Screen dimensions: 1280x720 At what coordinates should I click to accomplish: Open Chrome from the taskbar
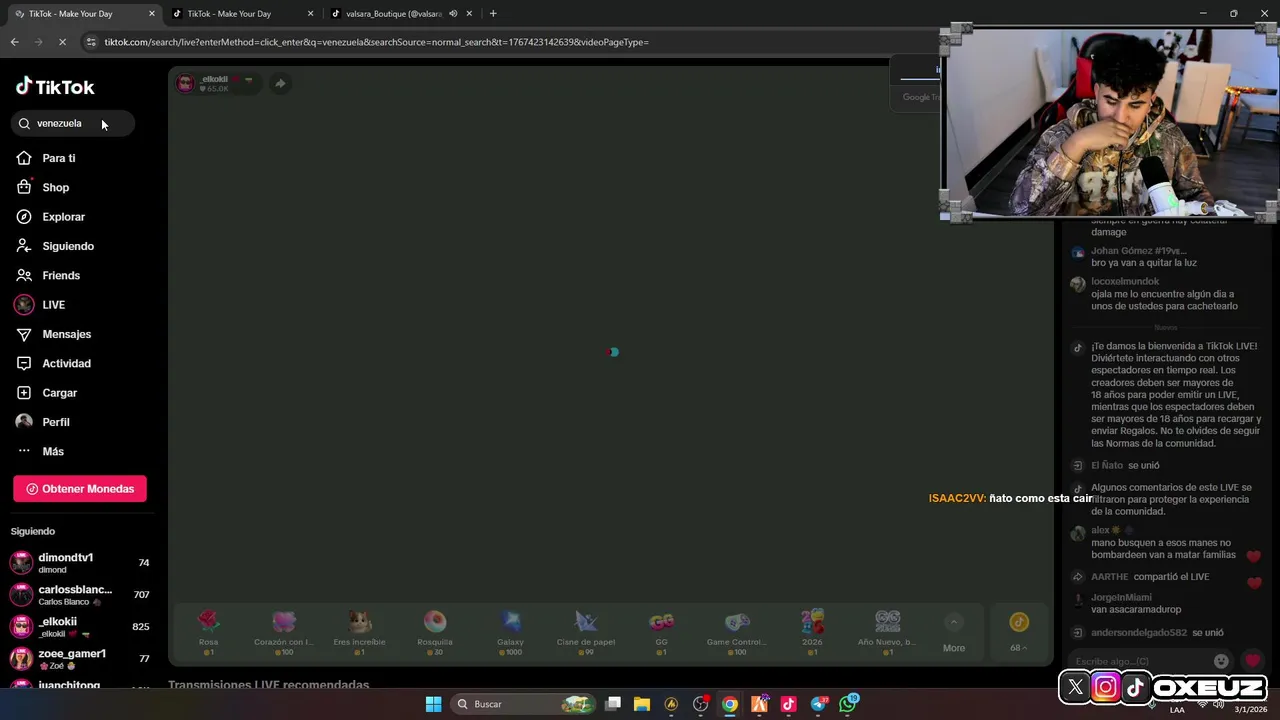click(x=730, y=704)
